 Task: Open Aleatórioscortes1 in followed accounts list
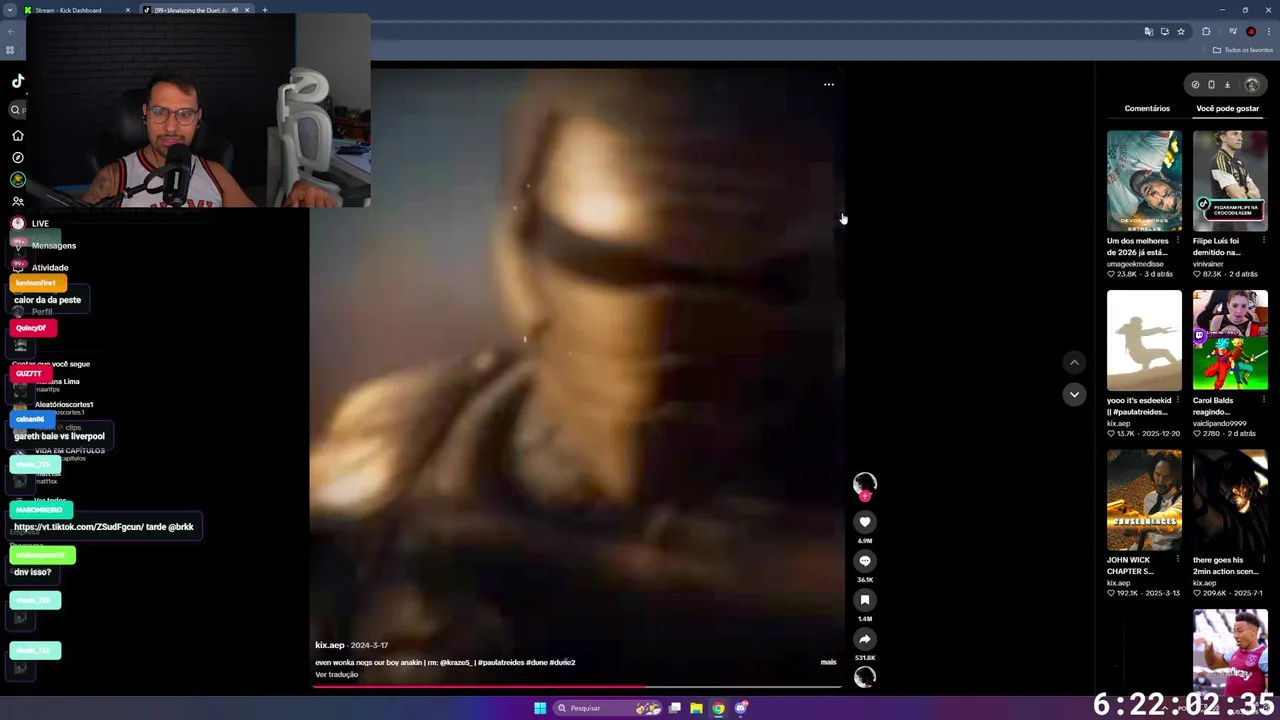click(64, 404)
